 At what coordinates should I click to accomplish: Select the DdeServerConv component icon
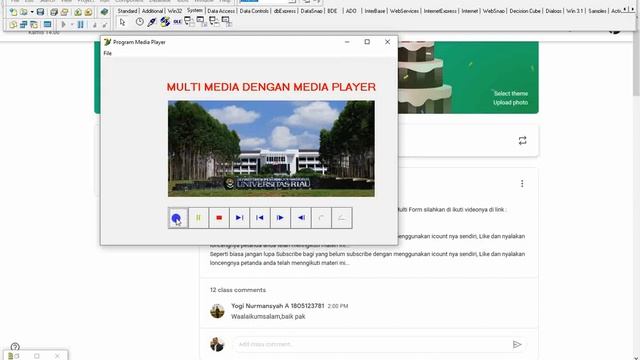[214, 22]
